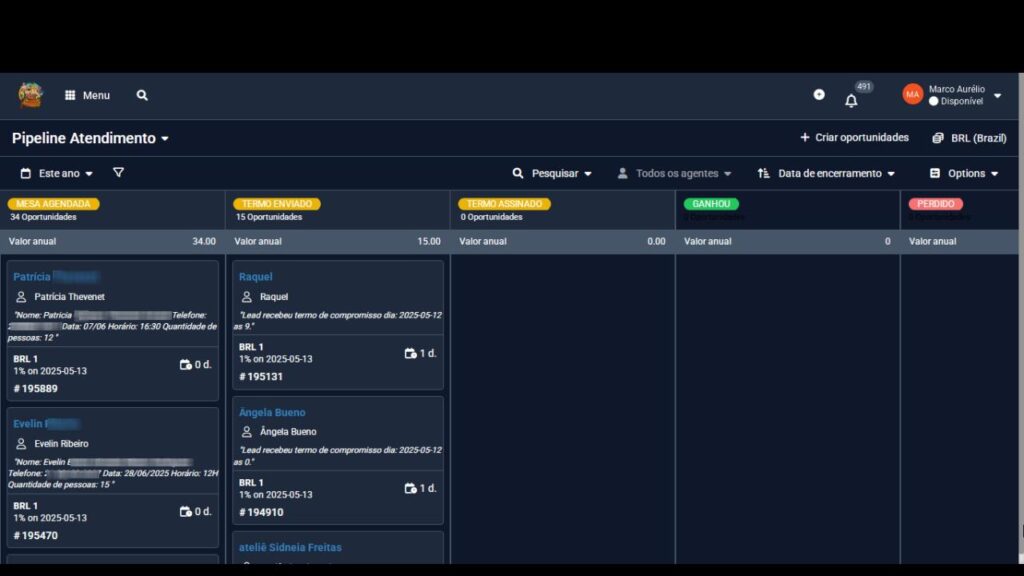Click the app logo in the header

[x=30, y=95]
